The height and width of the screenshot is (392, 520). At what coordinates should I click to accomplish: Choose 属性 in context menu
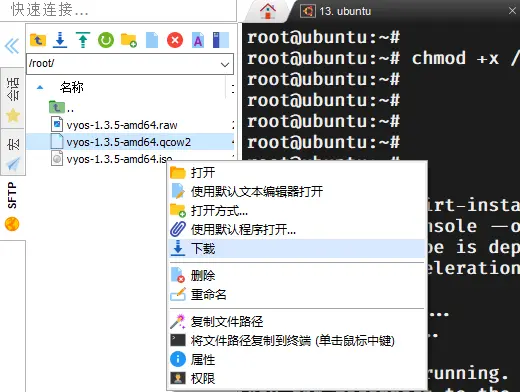coord(297,359)
